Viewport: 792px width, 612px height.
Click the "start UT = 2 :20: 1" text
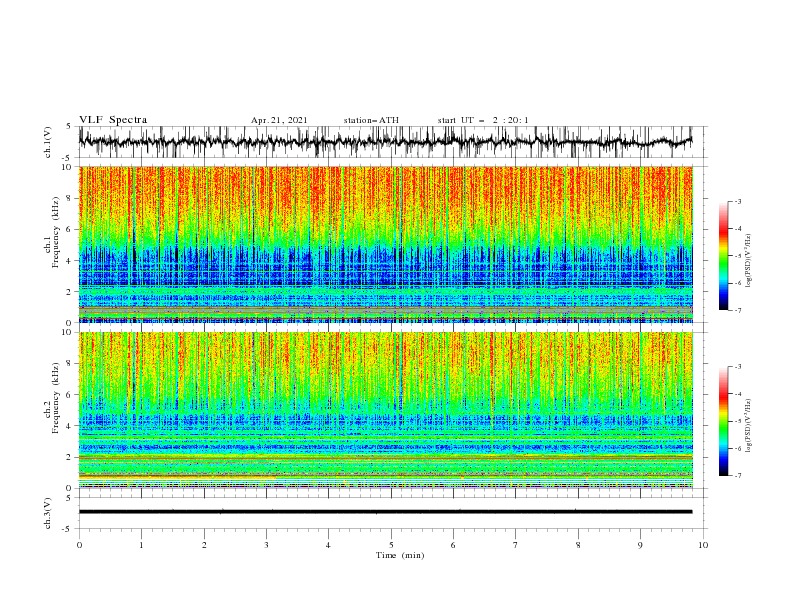click(x=483, y=120)
